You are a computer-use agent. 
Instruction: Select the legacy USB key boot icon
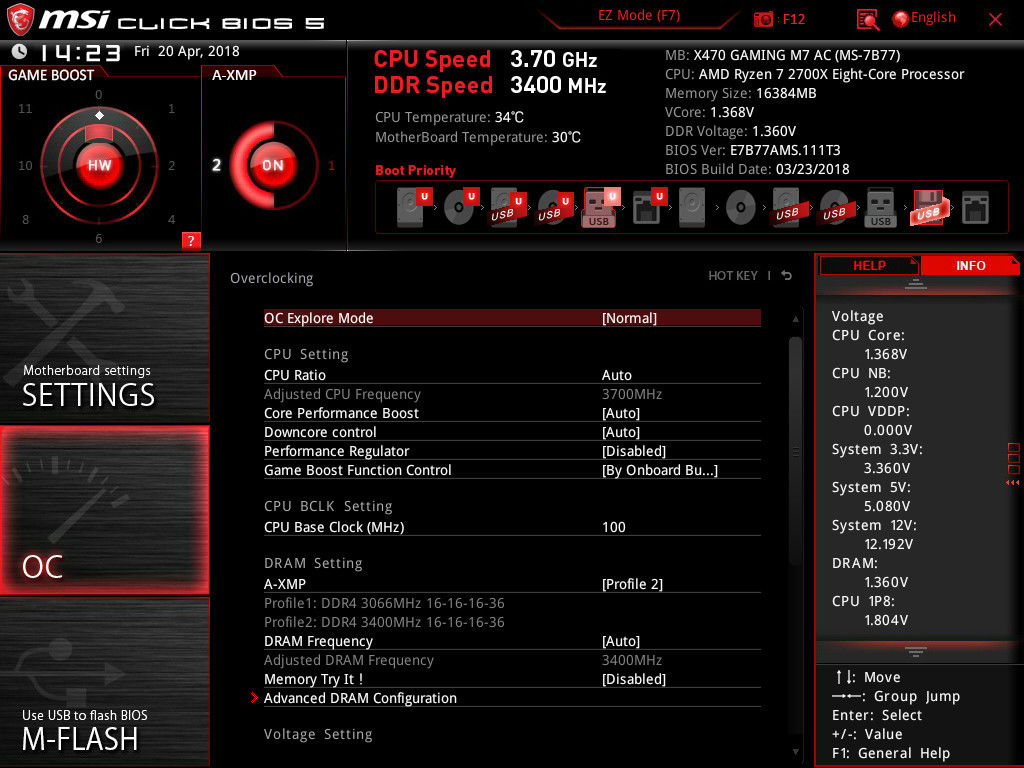click(880, 207)
